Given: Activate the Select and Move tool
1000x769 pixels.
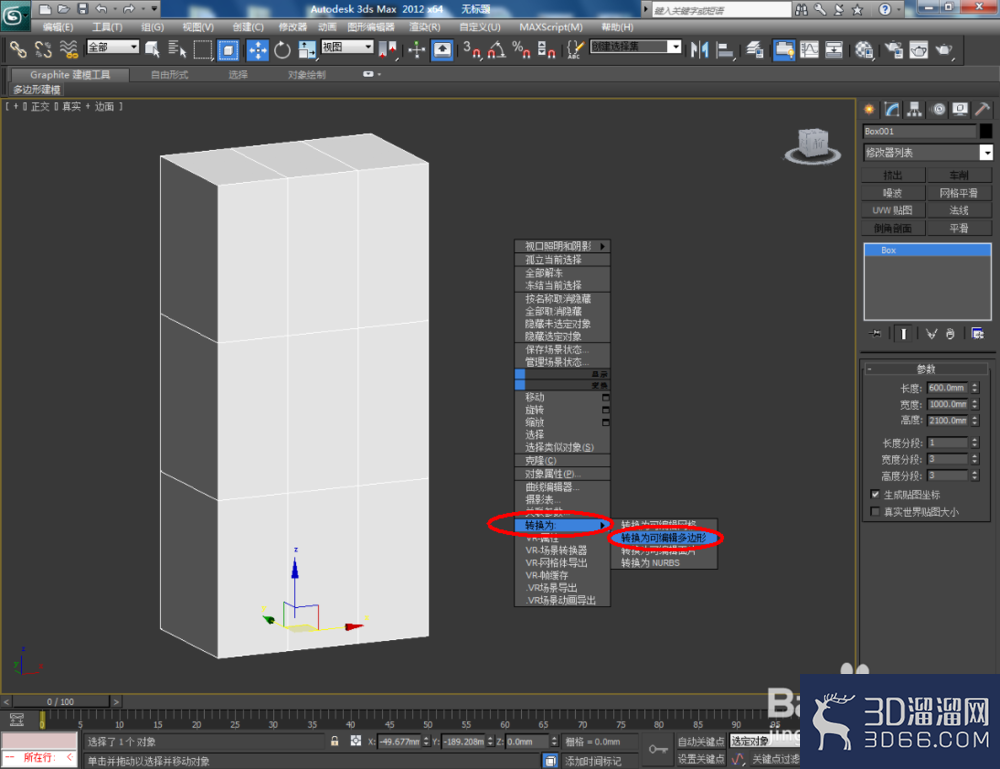Looking at the screenshot, I should [x=258, y=49].
